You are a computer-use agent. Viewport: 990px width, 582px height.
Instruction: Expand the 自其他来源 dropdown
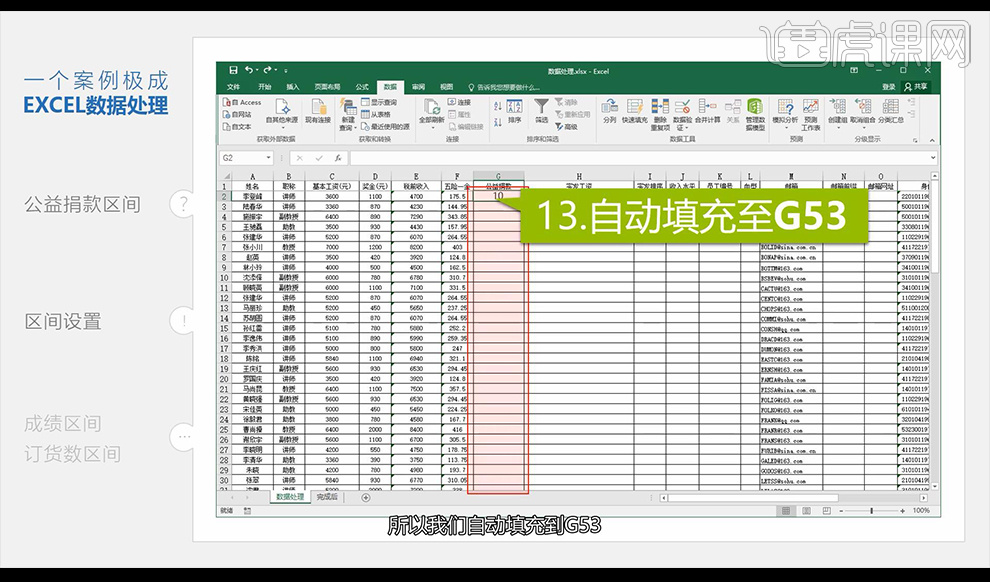click(x=283, y=126)
